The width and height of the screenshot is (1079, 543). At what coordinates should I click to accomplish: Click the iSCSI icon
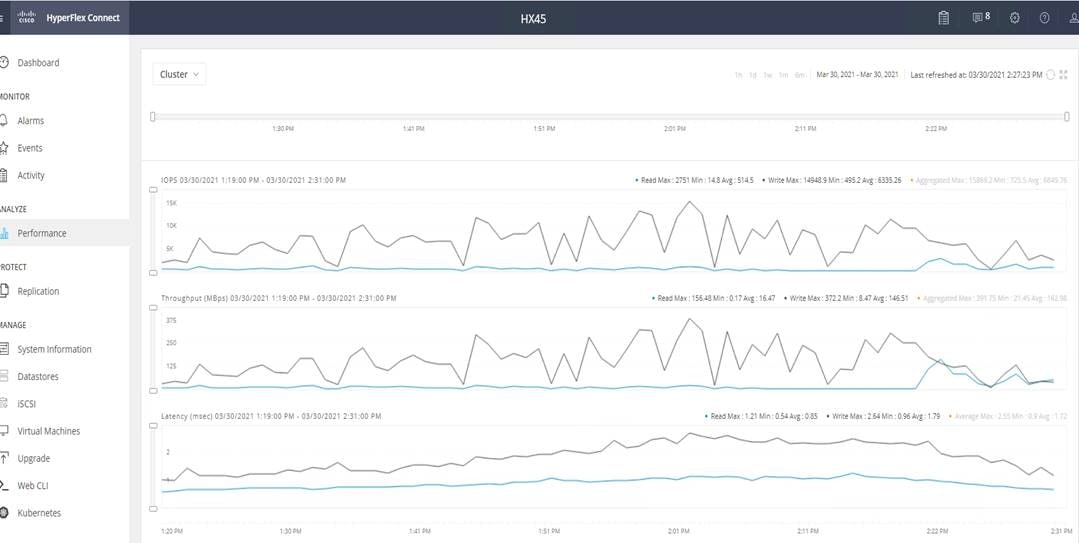pos(3,404)
